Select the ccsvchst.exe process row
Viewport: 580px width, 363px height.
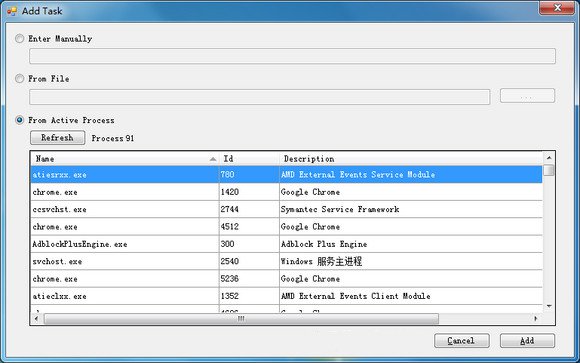(286, 209)
